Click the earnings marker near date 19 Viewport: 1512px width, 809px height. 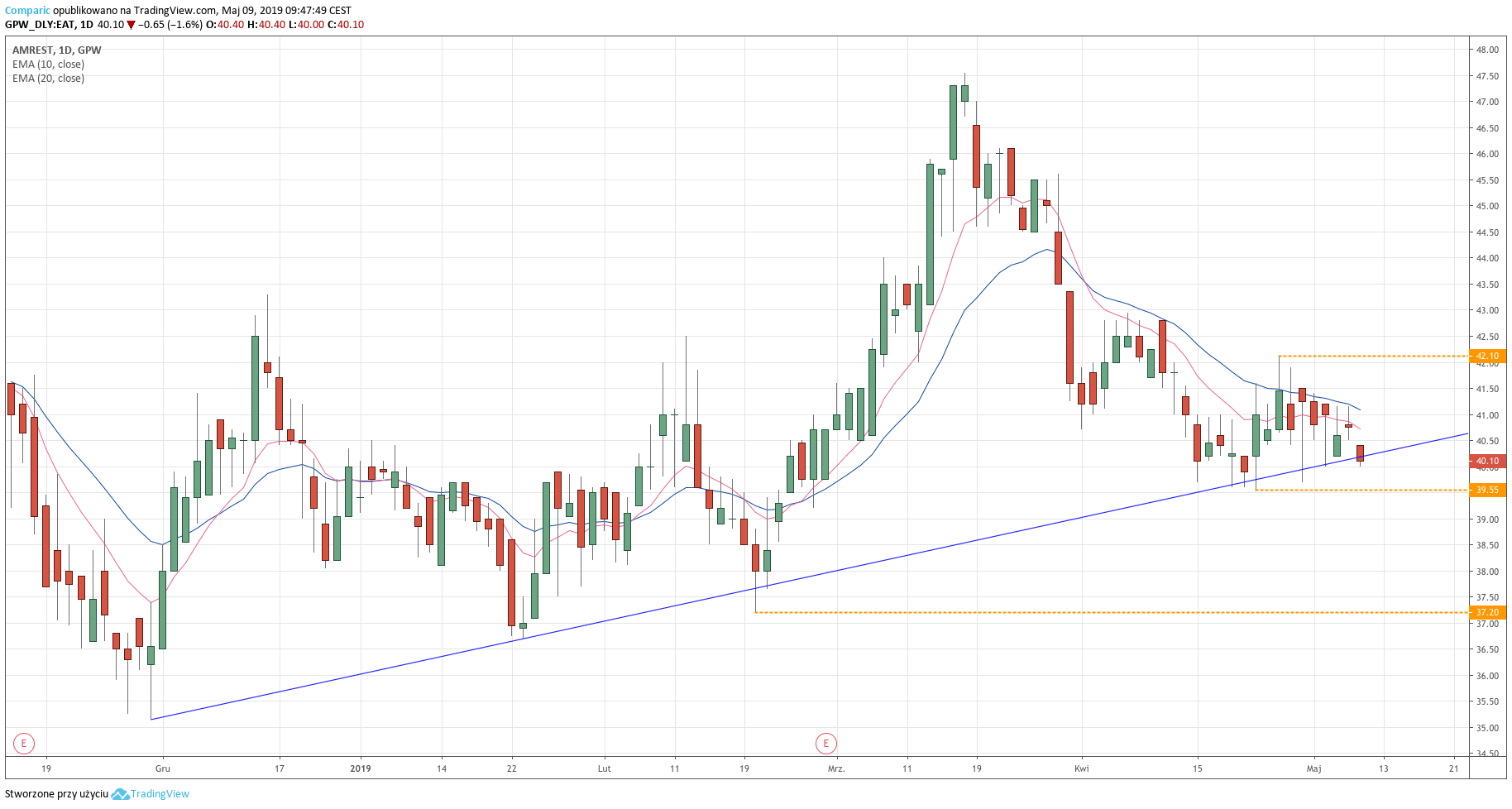point(24,744)
